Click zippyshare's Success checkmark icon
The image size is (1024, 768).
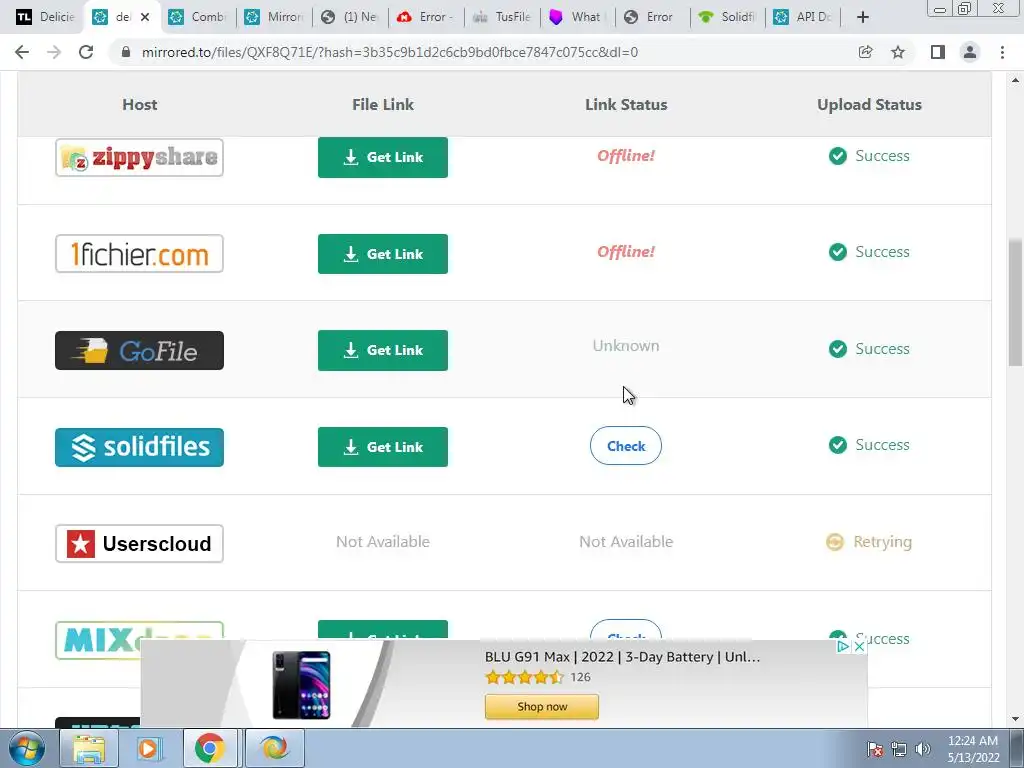pos(838,156)
